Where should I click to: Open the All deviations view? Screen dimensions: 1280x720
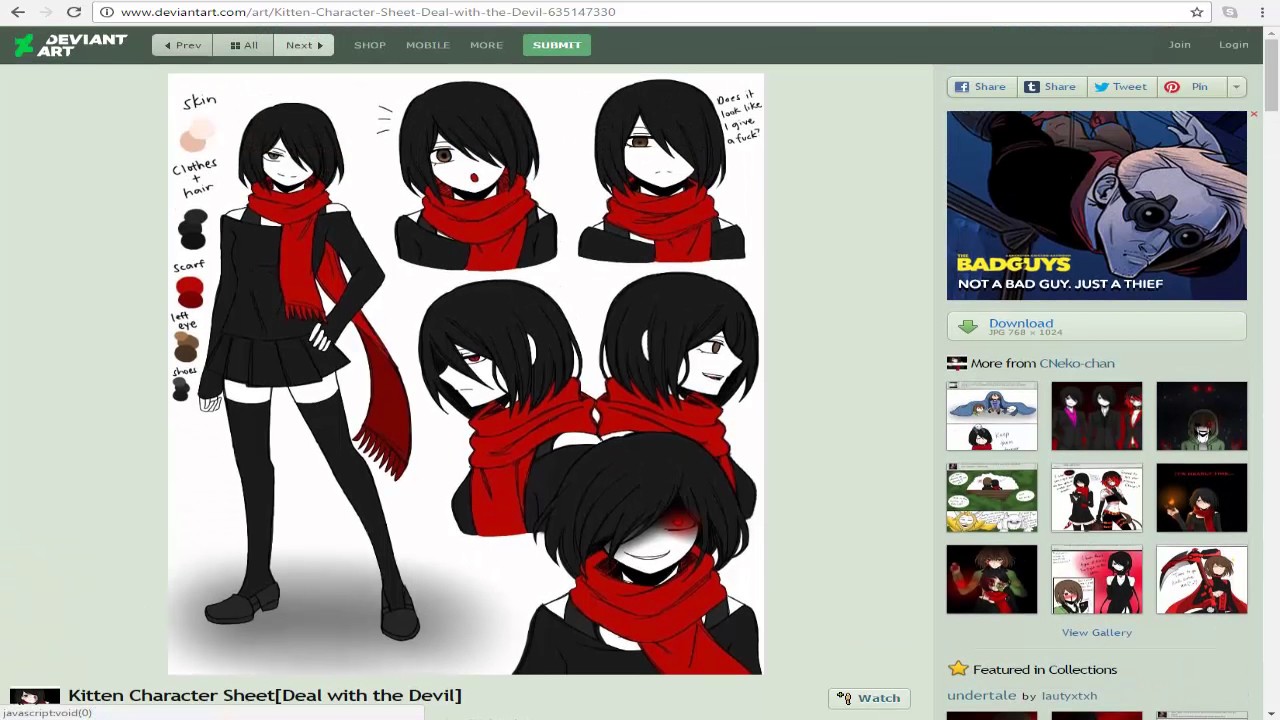[x=243, y=45]
